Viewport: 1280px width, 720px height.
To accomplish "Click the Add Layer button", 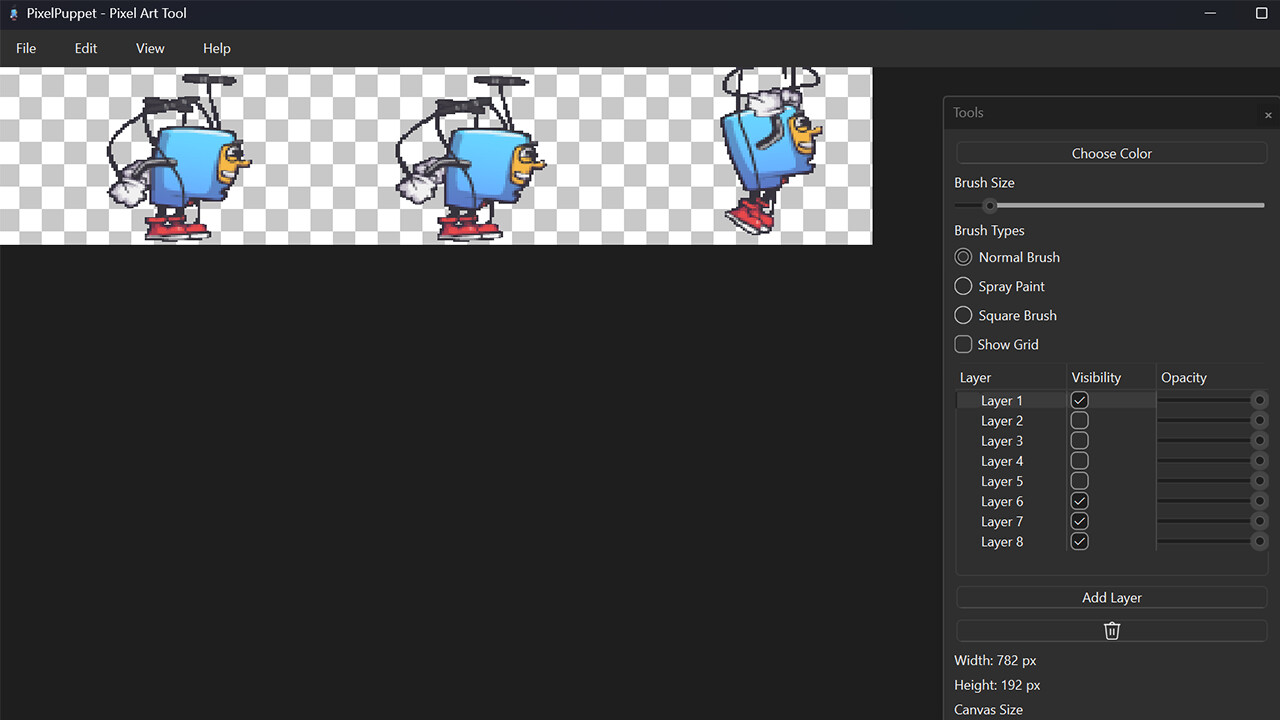I will coord(1111,597).
